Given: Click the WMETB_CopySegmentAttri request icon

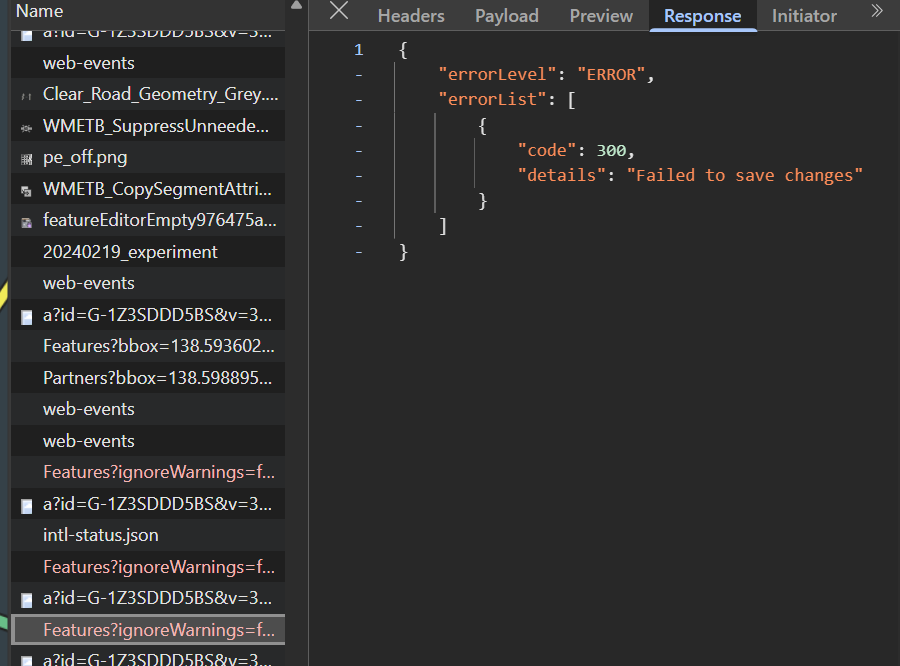Looking at the screenshot, I should [27, 190].
